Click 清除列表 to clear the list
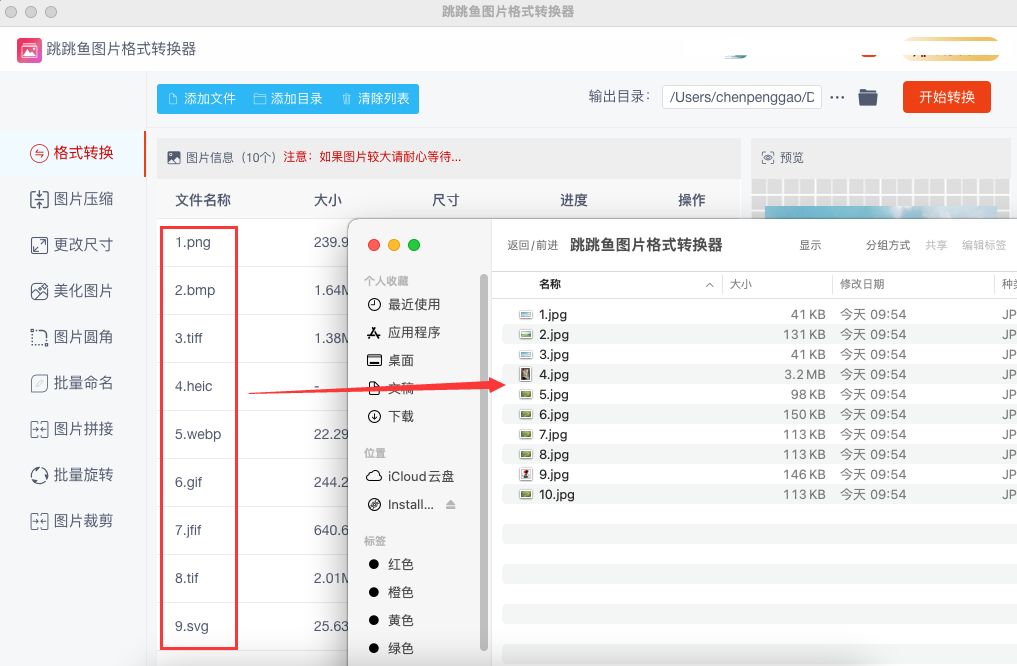 [376, 99]
